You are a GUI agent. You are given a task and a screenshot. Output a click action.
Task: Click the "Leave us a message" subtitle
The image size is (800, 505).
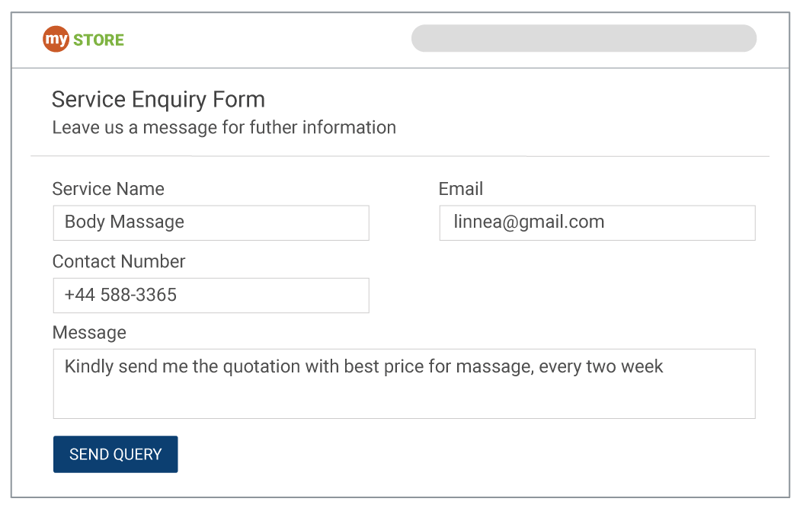pos(224,128)
